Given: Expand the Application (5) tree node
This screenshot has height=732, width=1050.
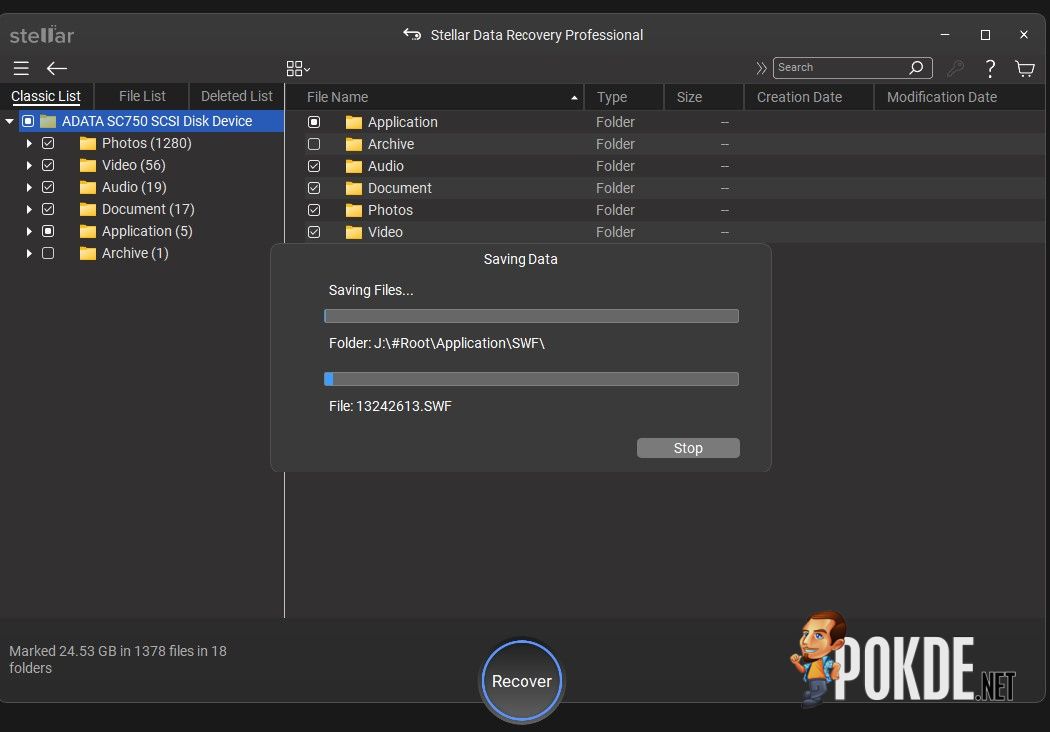Looking at the screenshot, I should pyautogui.click(x=29, y=232).
